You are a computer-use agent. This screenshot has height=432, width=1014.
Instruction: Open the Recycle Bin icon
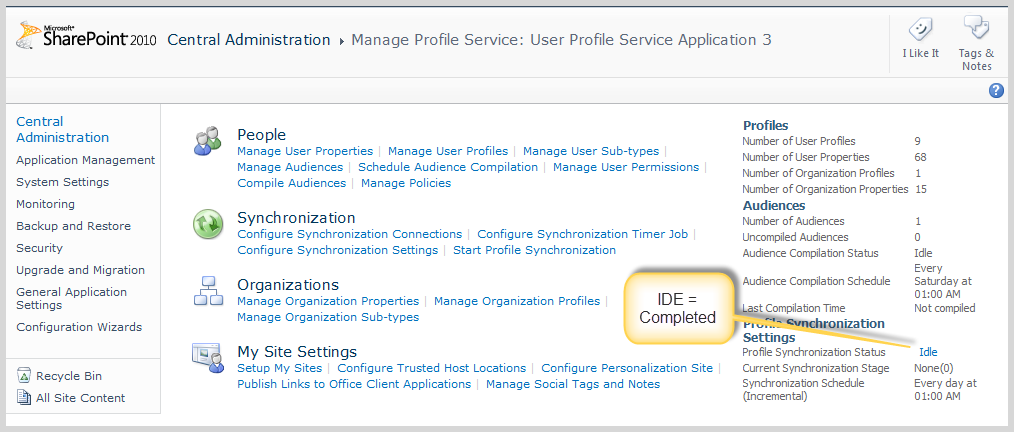25,376
